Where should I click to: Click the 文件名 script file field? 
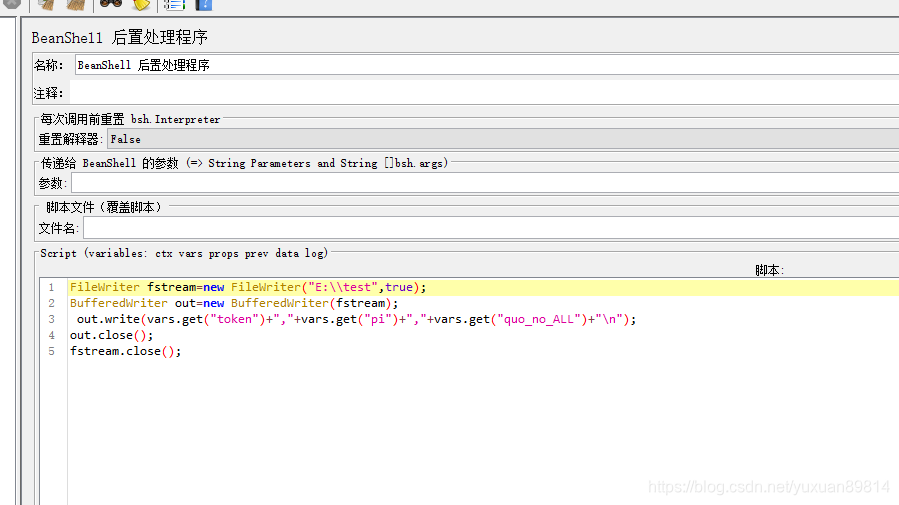point(491,228)
